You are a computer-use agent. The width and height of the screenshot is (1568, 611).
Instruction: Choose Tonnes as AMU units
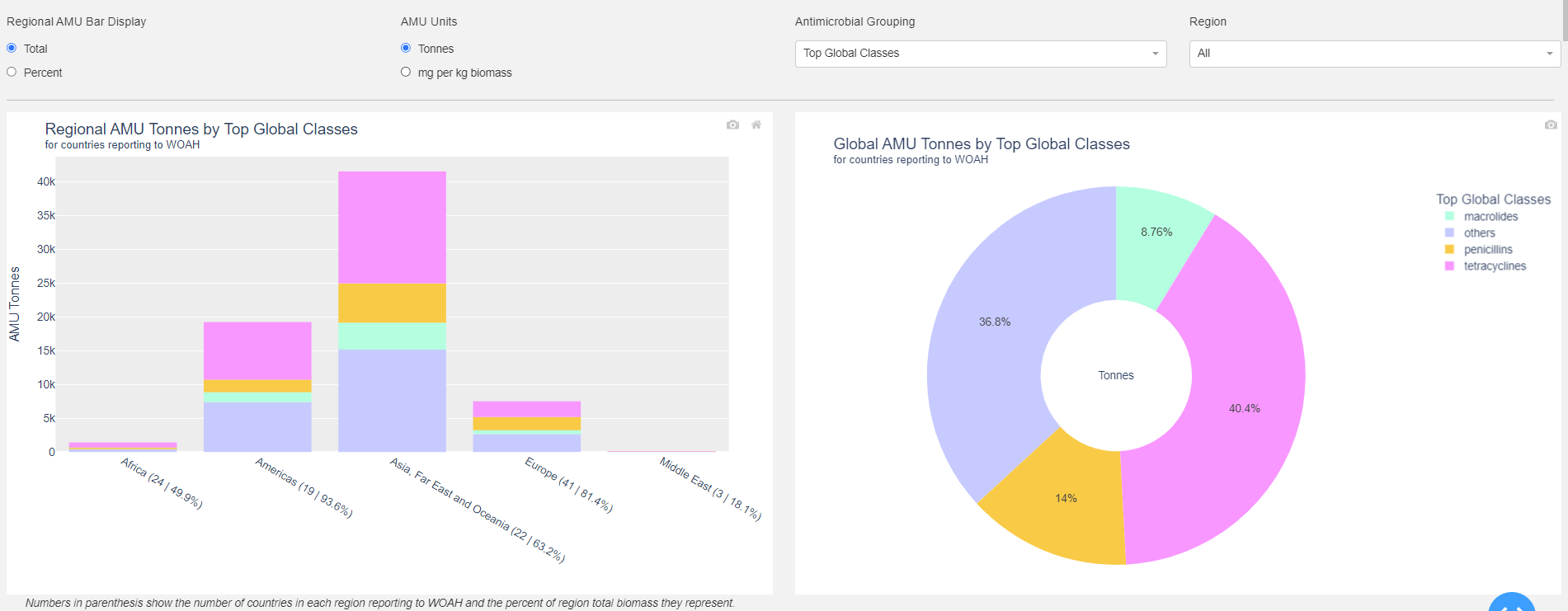pyautogui.click(x=406, y=48)
